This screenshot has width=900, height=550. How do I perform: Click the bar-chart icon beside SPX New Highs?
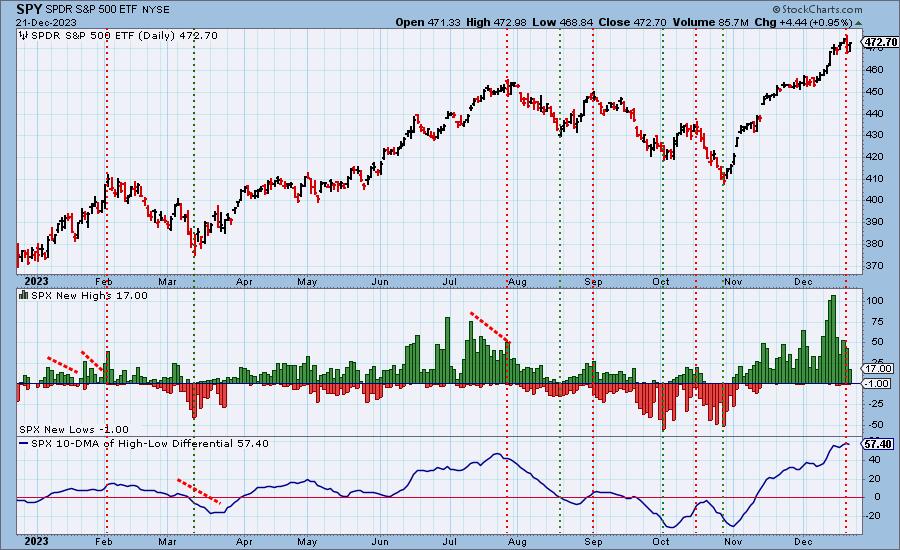pyautogui.click(x=24, y=295)
